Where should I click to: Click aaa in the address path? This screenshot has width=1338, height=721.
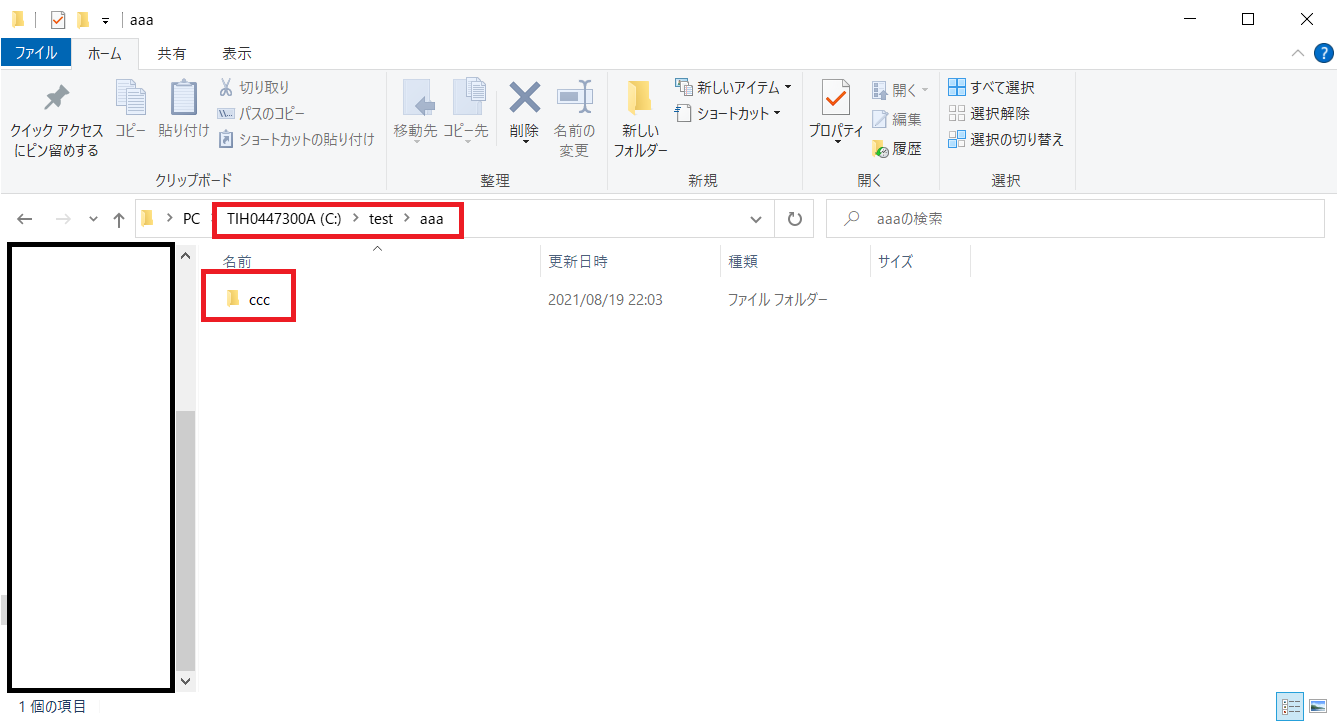pos(431,219)
